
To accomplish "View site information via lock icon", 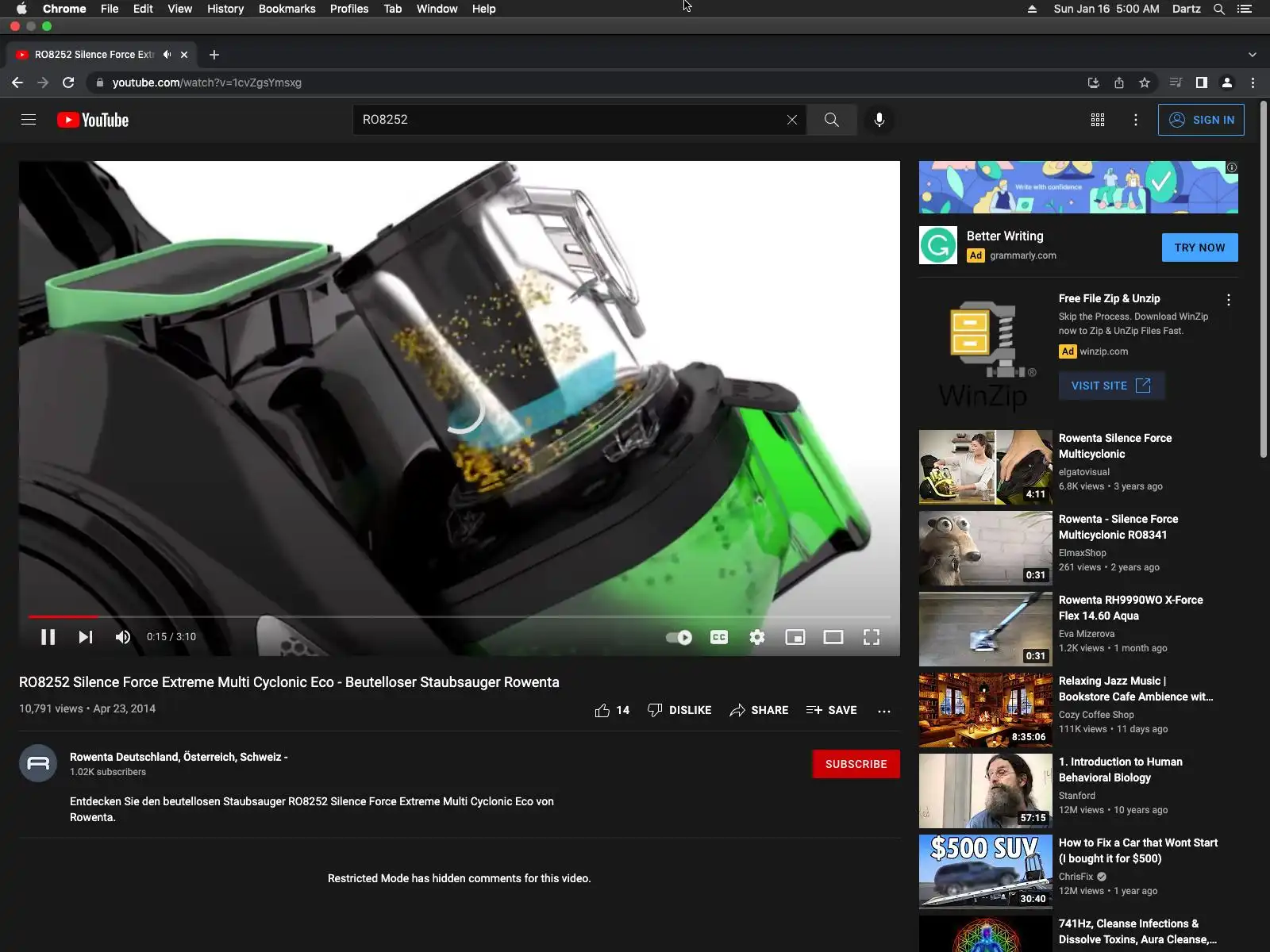I will click(100, 83).
